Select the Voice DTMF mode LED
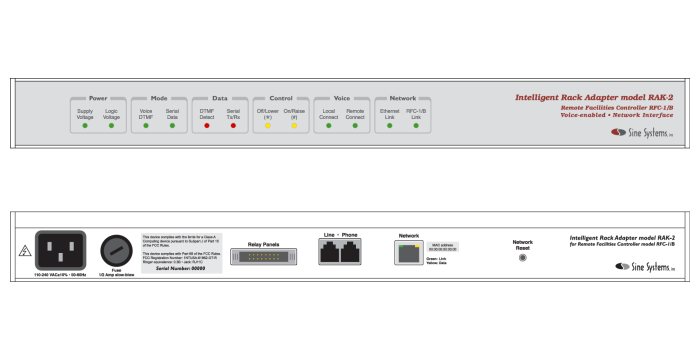Image resolution: width=700 pixels, height=360 pixels. 146,126
